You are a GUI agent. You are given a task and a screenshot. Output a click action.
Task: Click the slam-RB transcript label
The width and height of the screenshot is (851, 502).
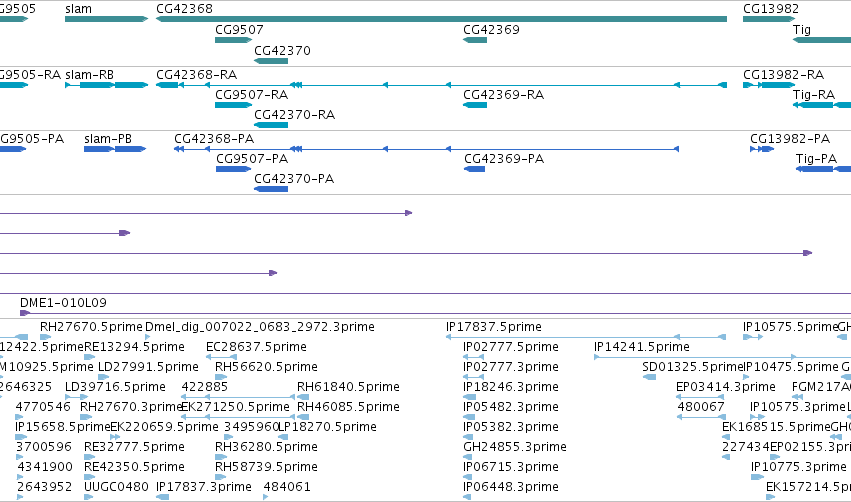click(x=90, y=74)
